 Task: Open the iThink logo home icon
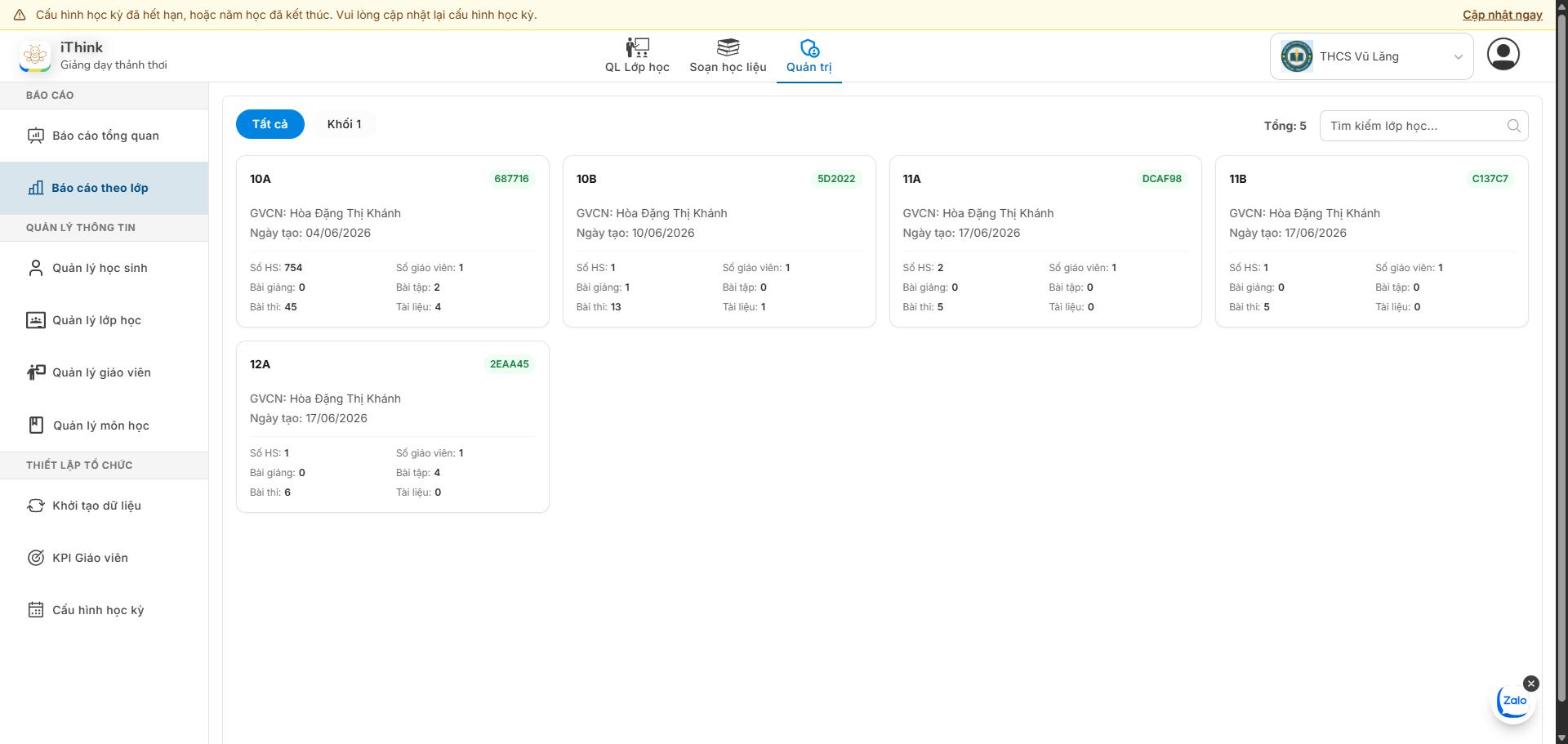(x=35, y=56)
